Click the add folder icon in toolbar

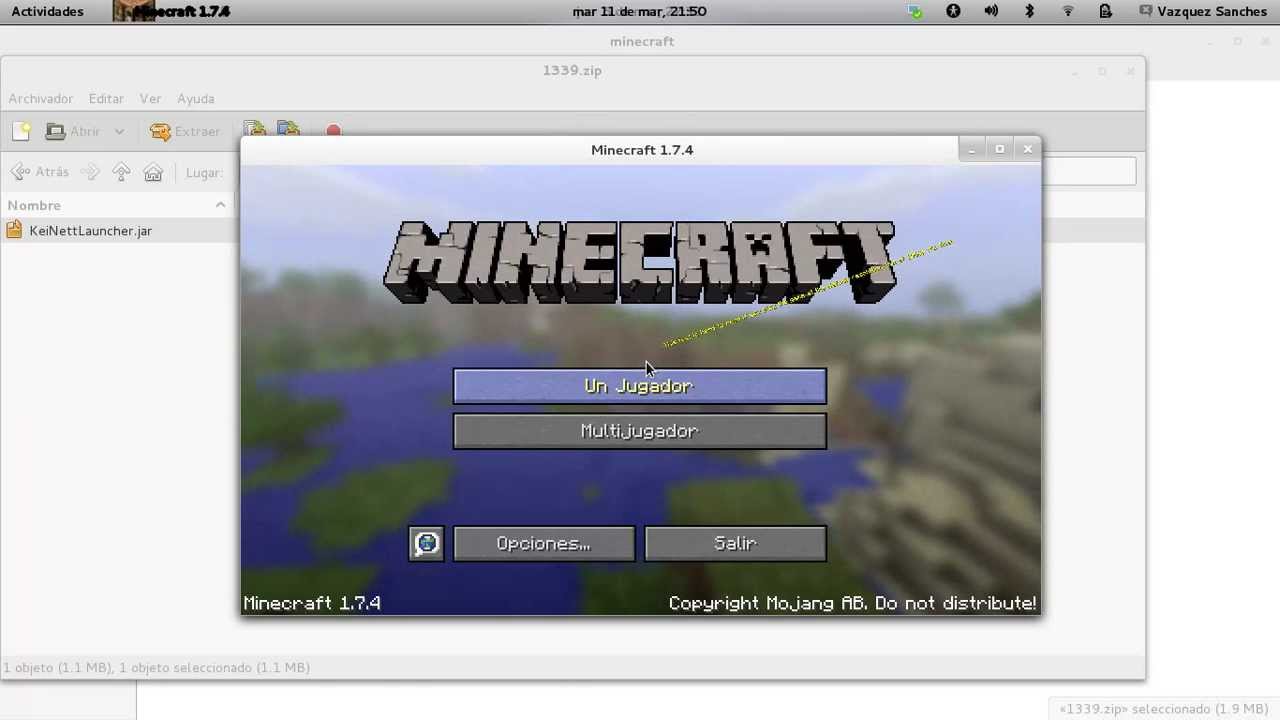289,131
